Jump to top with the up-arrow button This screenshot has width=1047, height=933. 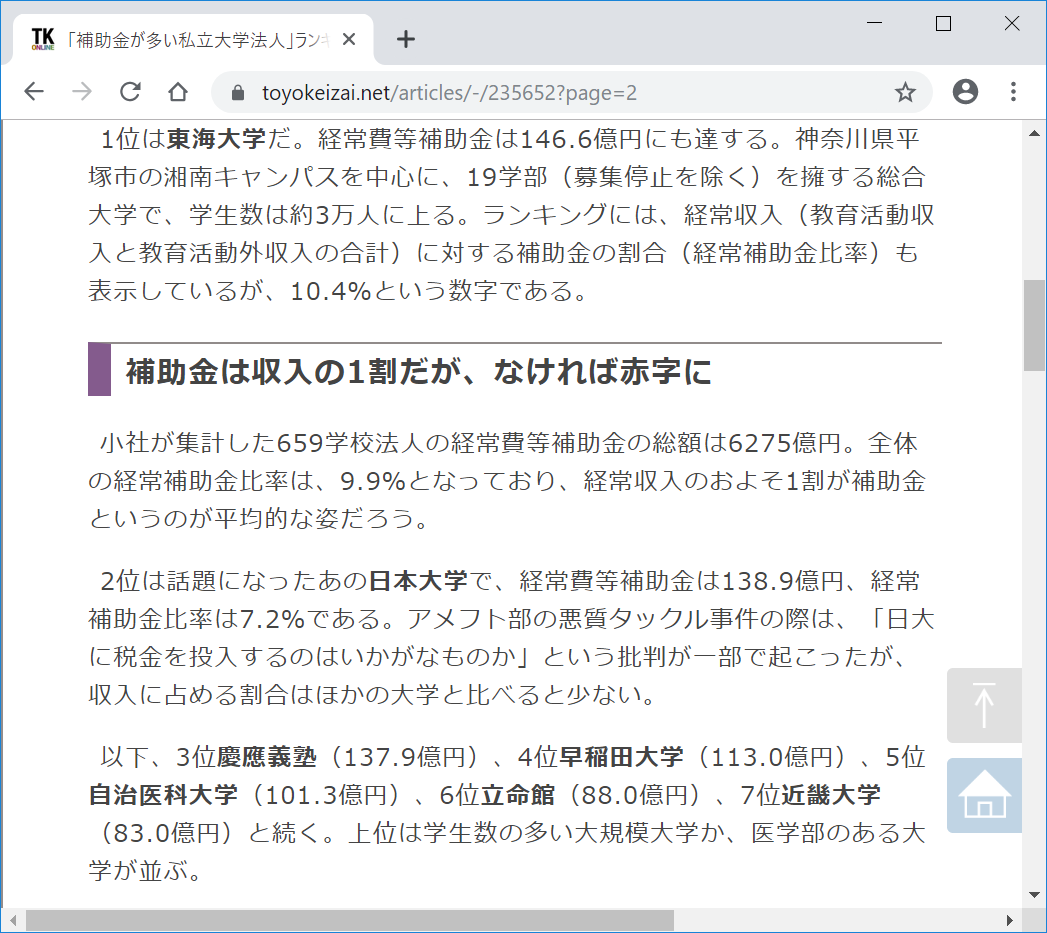coord(984,705)
